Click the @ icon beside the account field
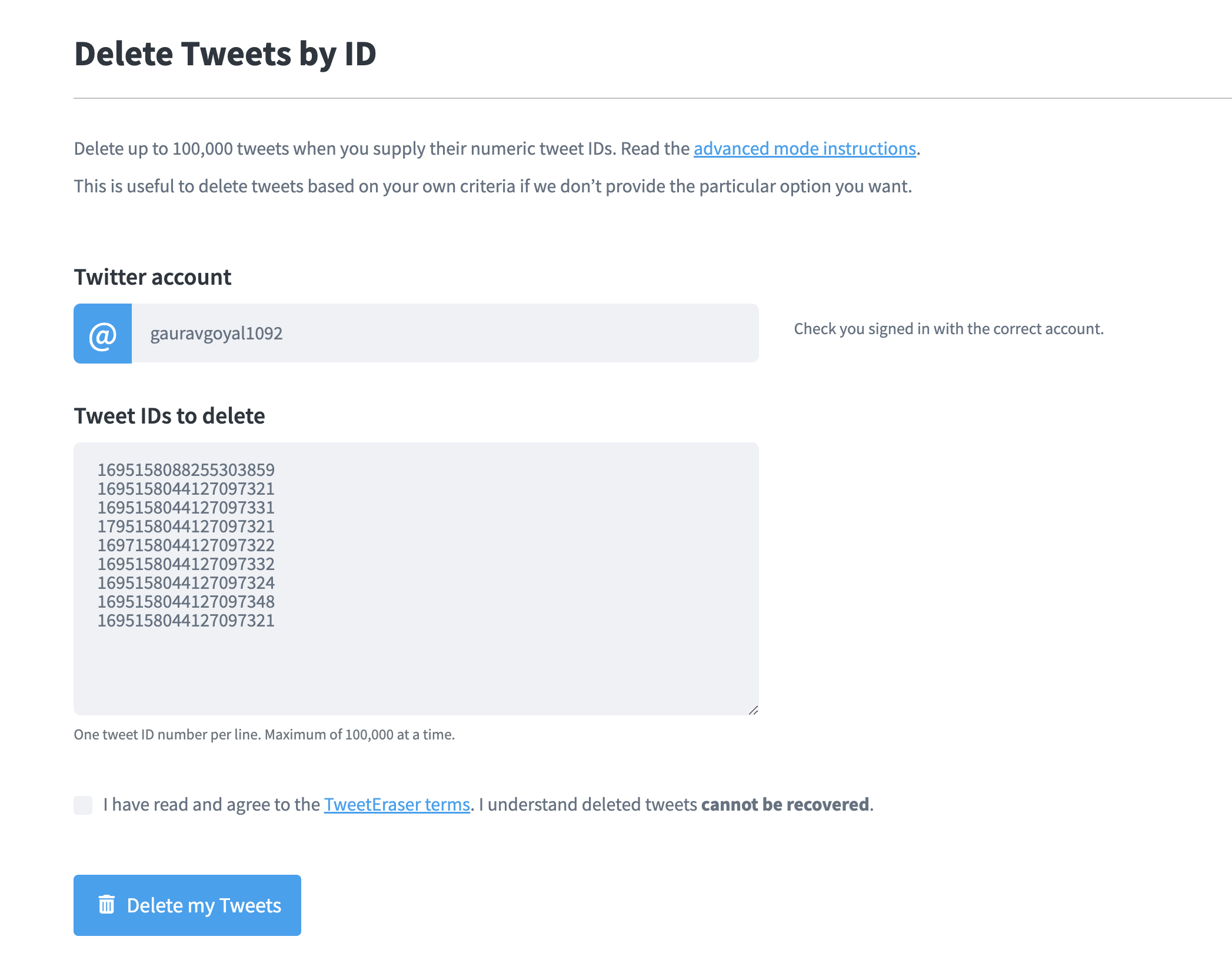 tap(102, 334)
